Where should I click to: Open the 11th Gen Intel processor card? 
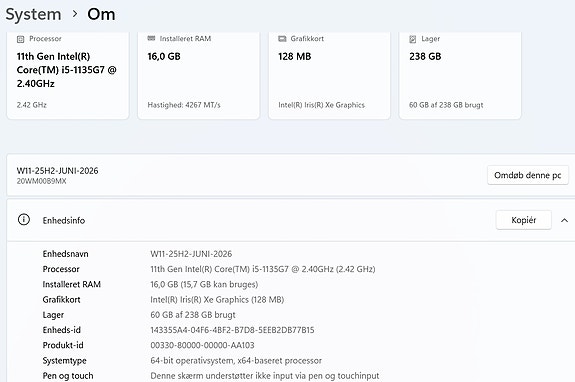point(68,75)
